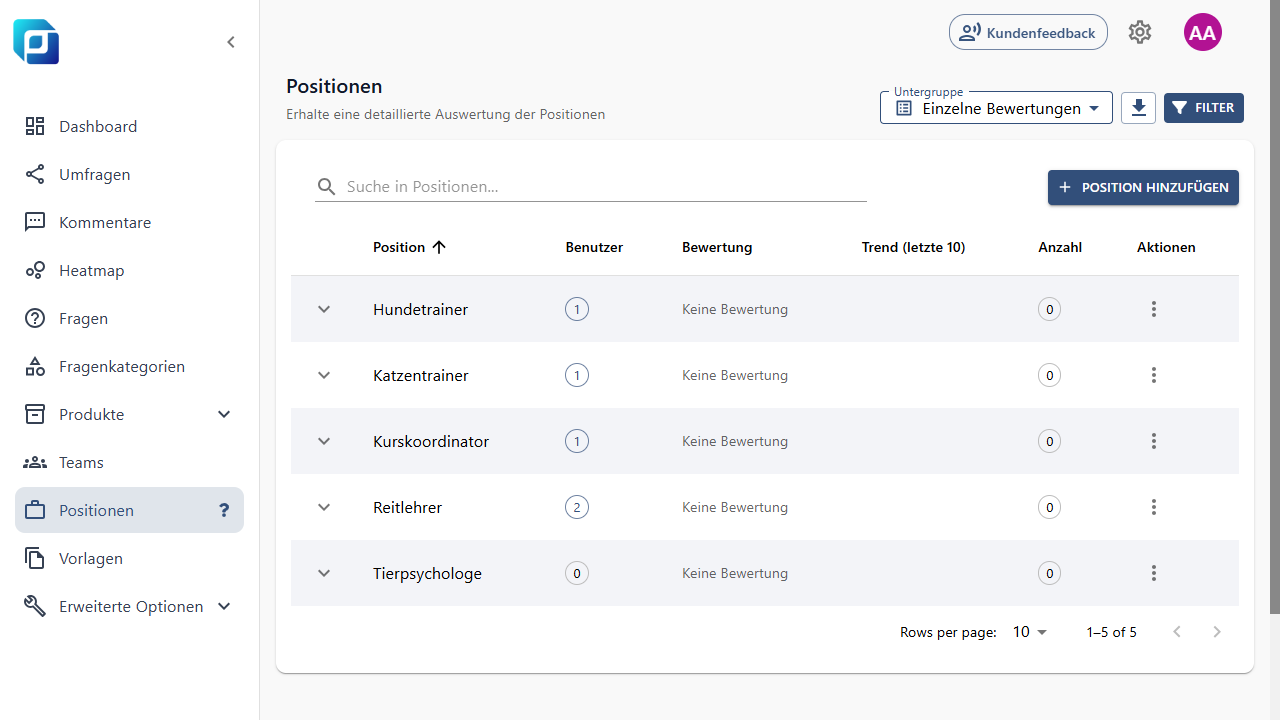Select the Kurskoordinator position name

[x=431, y=441]
